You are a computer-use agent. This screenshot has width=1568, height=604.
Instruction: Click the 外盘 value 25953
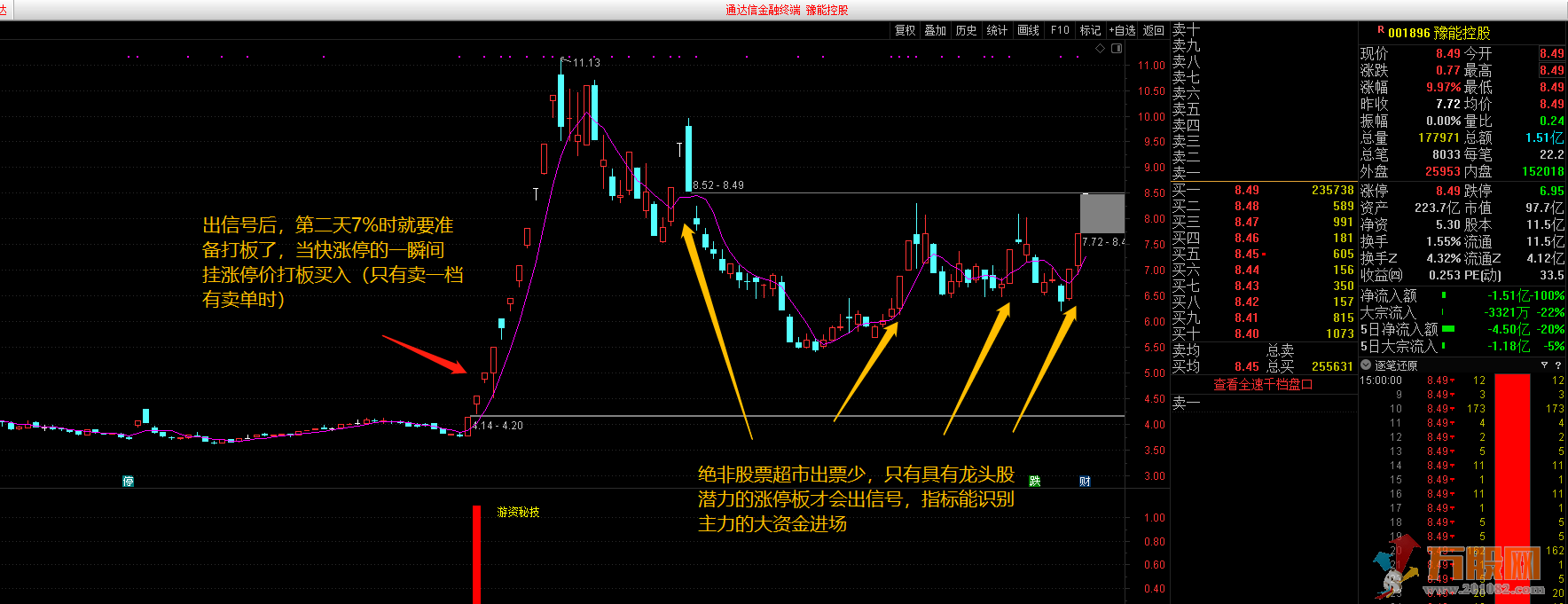pyautogui.click(x=1442, y=171)
